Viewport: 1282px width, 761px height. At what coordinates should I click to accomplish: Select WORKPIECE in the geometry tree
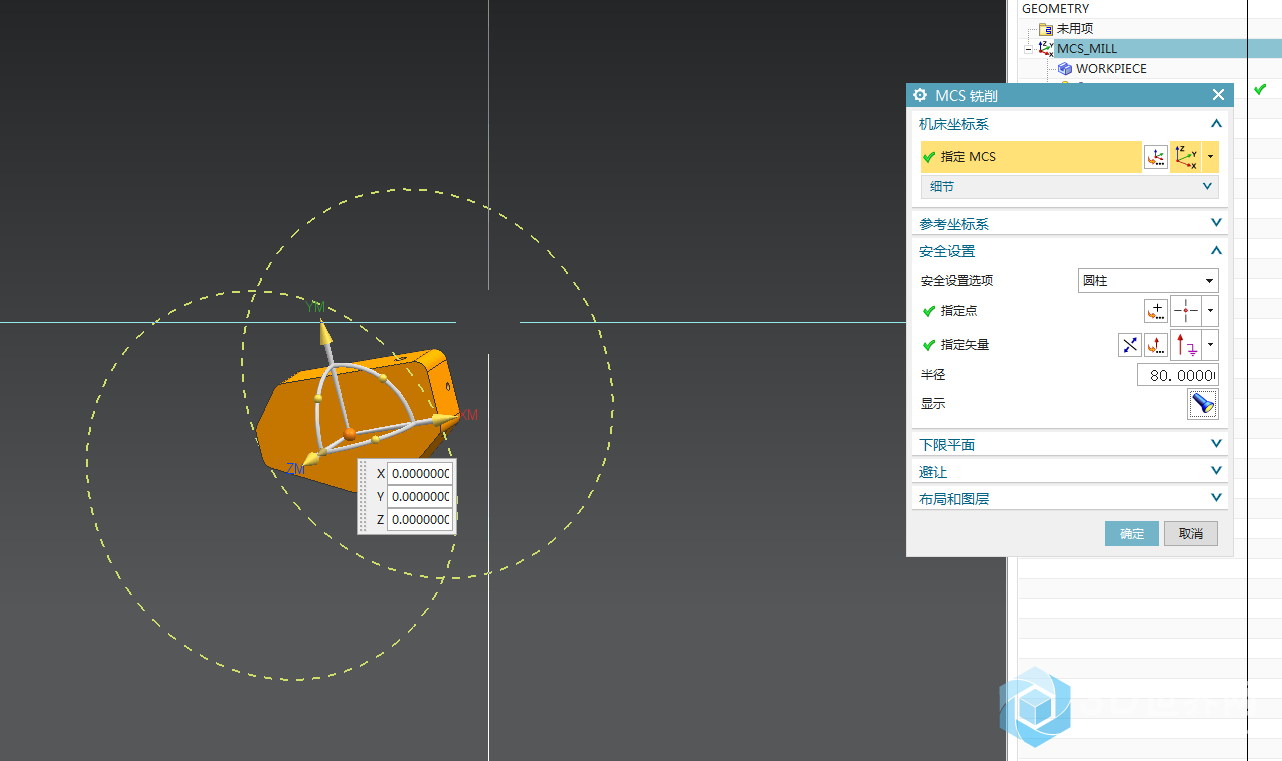tap(1111, 68)
